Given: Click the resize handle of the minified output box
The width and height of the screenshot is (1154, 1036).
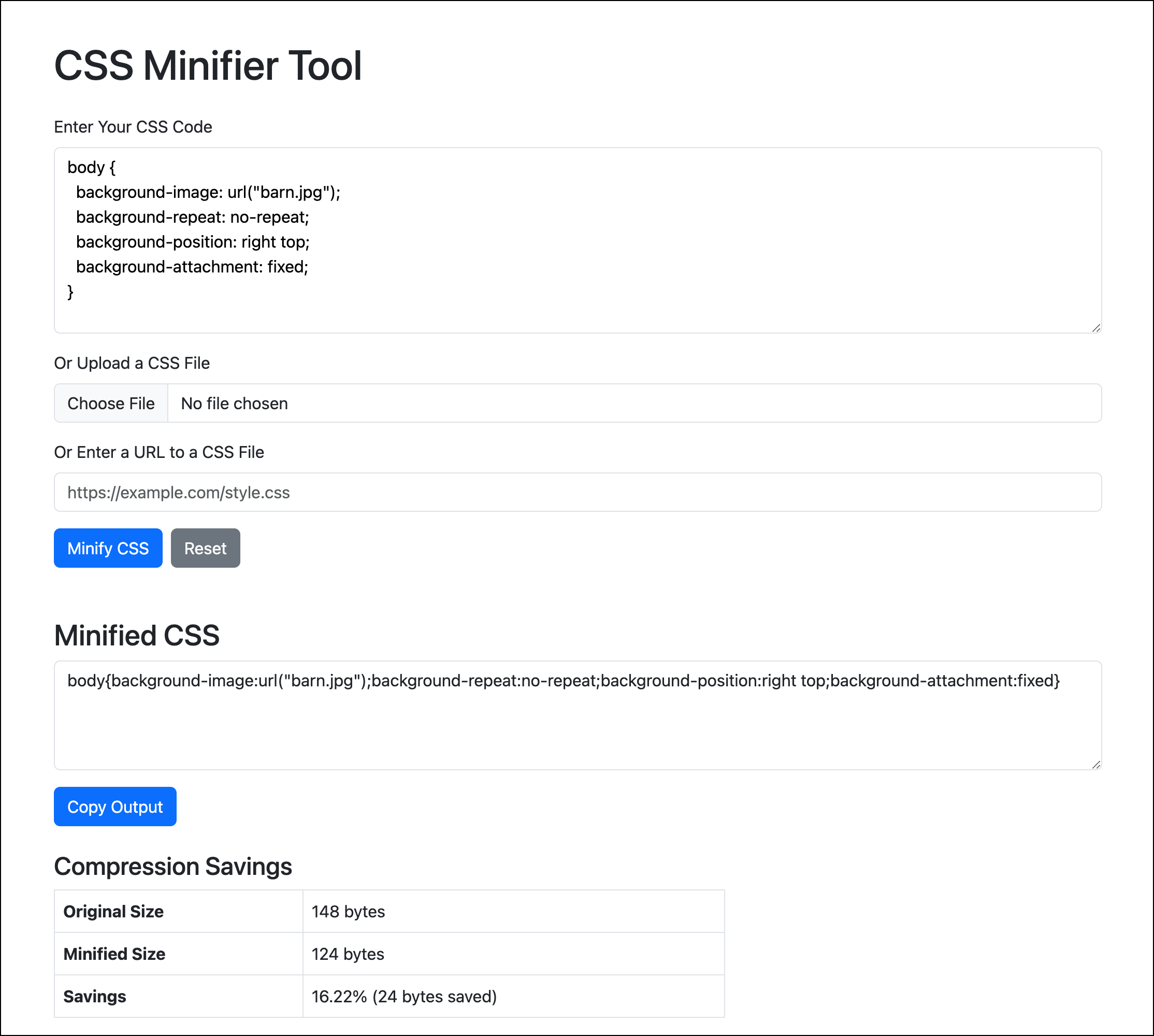Looking at the screenshot, I should [x=1095, y=765].
